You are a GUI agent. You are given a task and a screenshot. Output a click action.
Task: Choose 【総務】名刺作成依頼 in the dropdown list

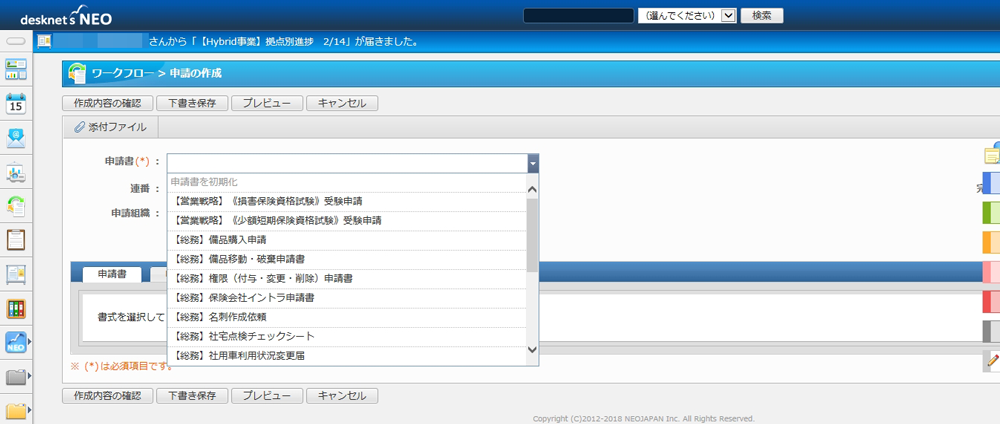point(220,316)
